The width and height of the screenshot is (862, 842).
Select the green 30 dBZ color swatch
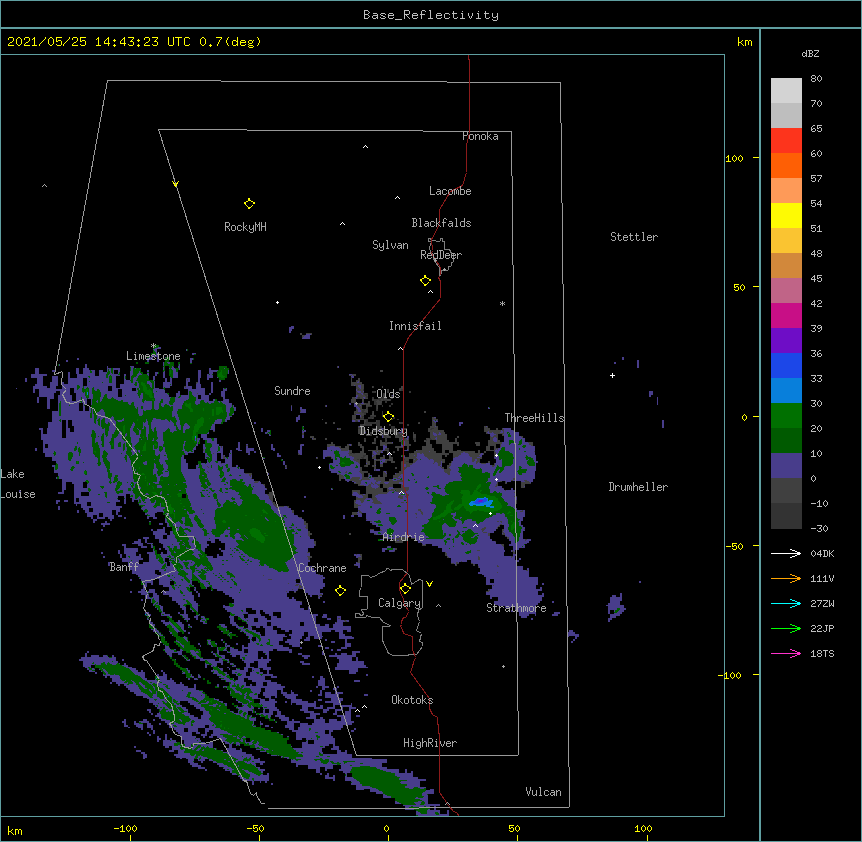pos(786,416)
